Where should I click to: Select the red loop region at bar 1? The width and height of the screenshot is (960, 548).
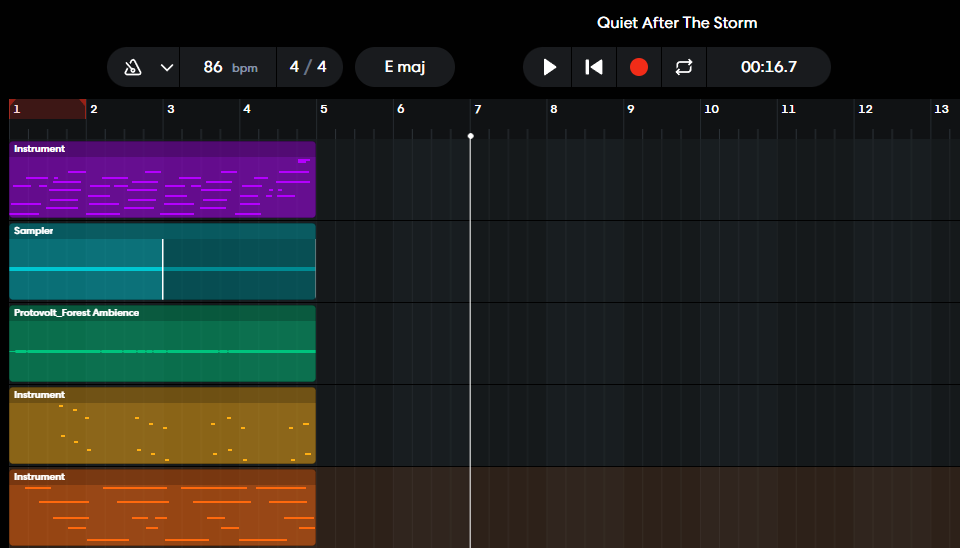(x=48, y=109)
